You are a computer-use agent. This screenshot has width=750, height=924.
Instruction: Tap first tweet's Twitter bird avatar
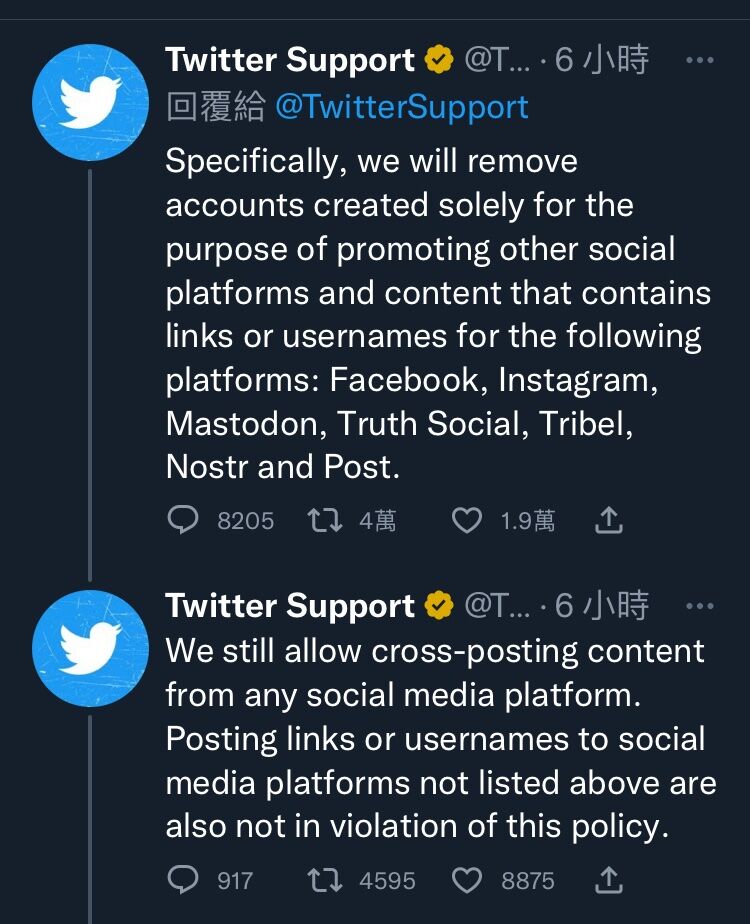[x=90, y=102]
